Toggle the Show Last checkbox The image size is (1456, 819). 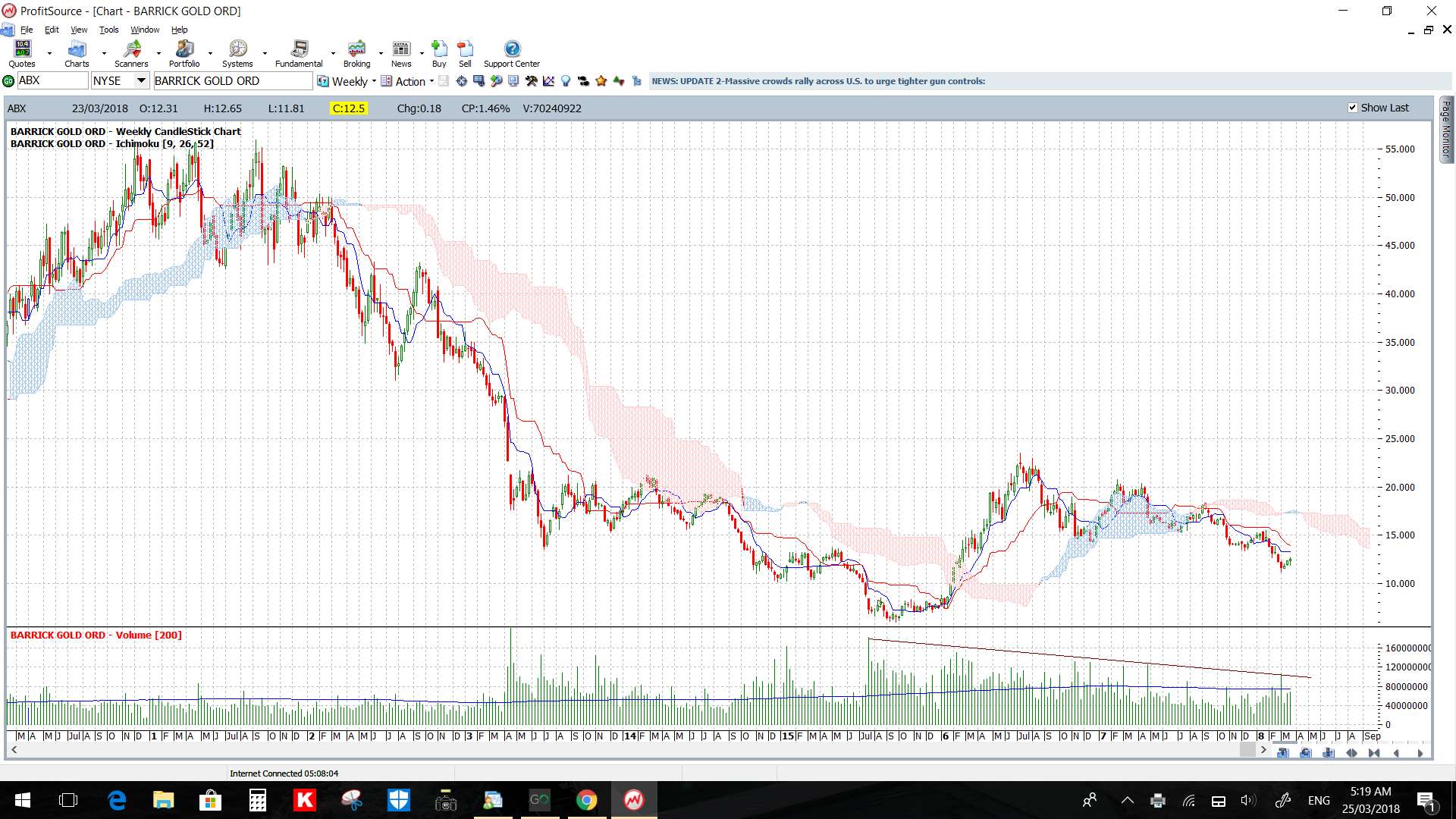pos(1352,108)
